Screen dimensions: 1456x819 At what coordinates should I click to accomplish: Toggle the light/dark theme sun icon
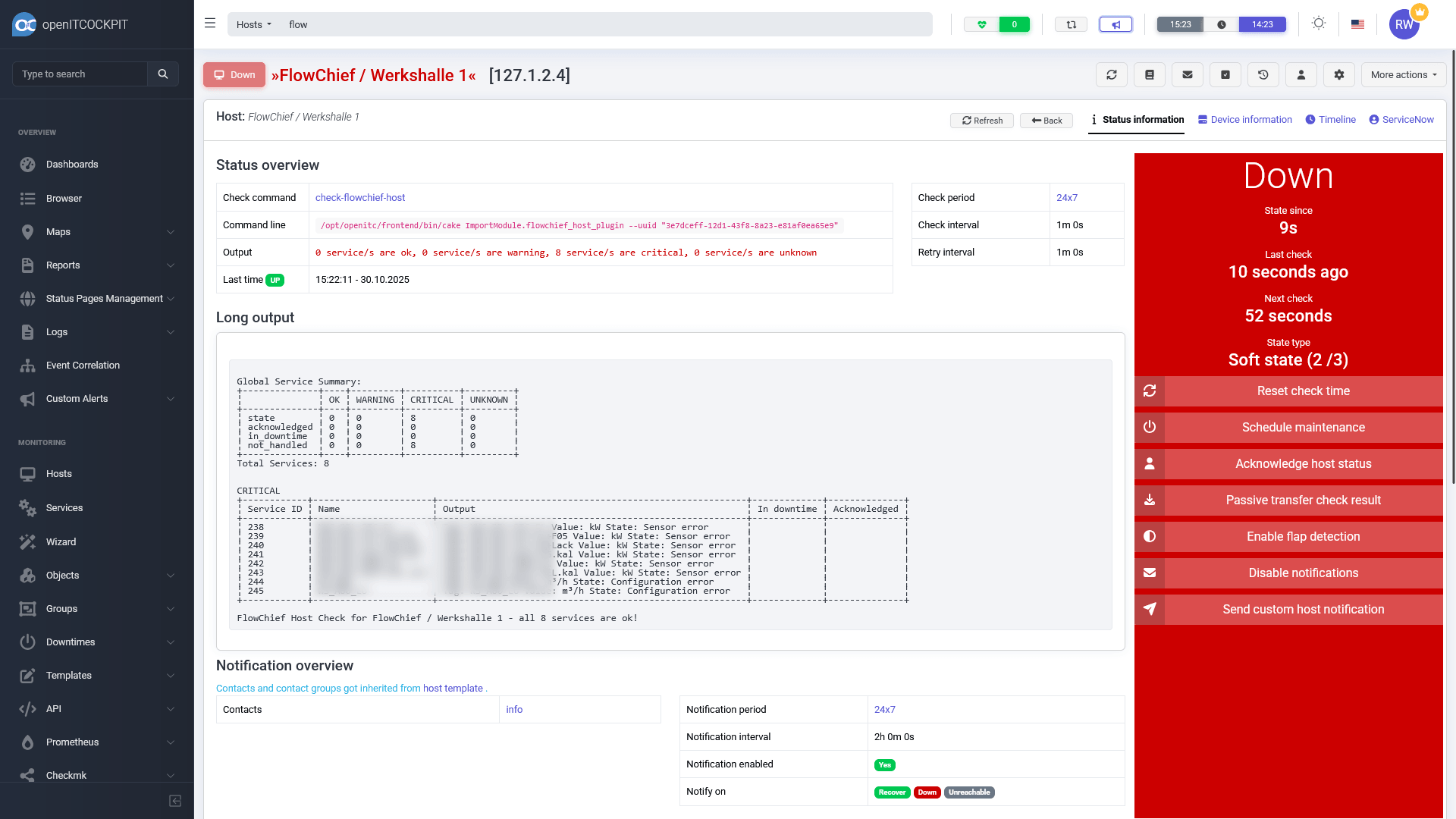1319,24
